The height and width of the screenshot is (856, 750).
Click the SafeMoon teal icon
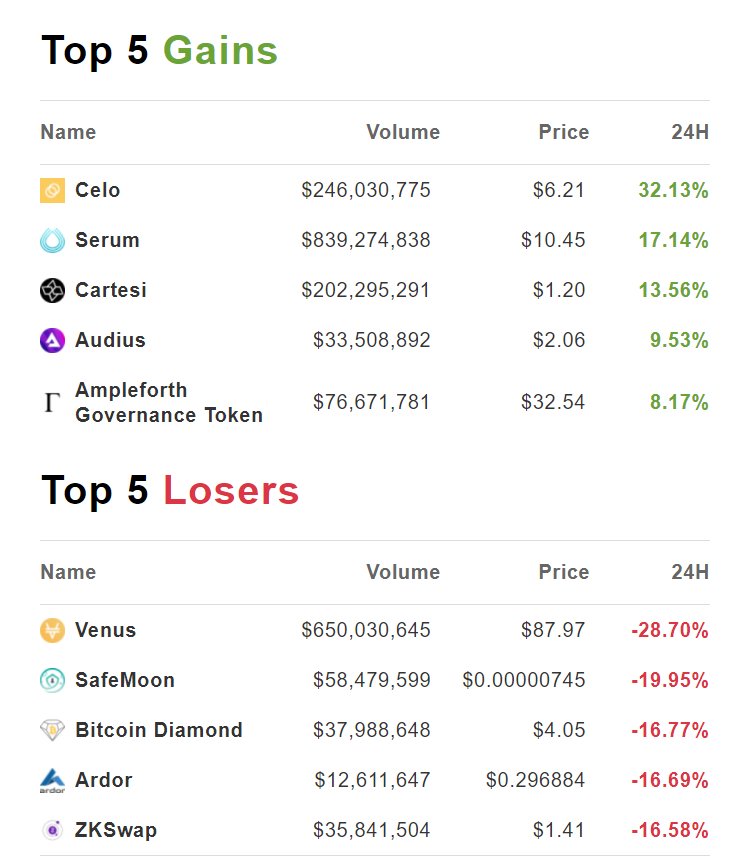[x=52, y=680]
